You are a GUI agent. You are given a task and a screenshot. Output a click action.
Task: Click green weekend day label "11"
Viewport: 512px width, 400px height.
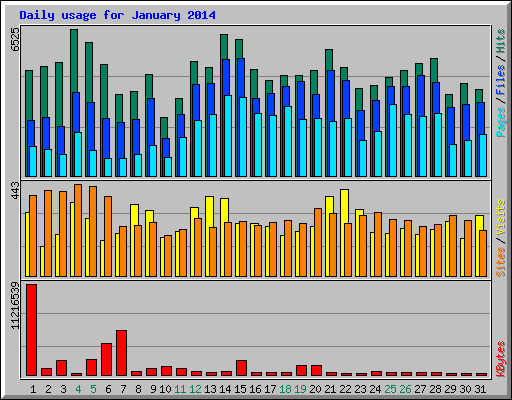tap(180, 389)
